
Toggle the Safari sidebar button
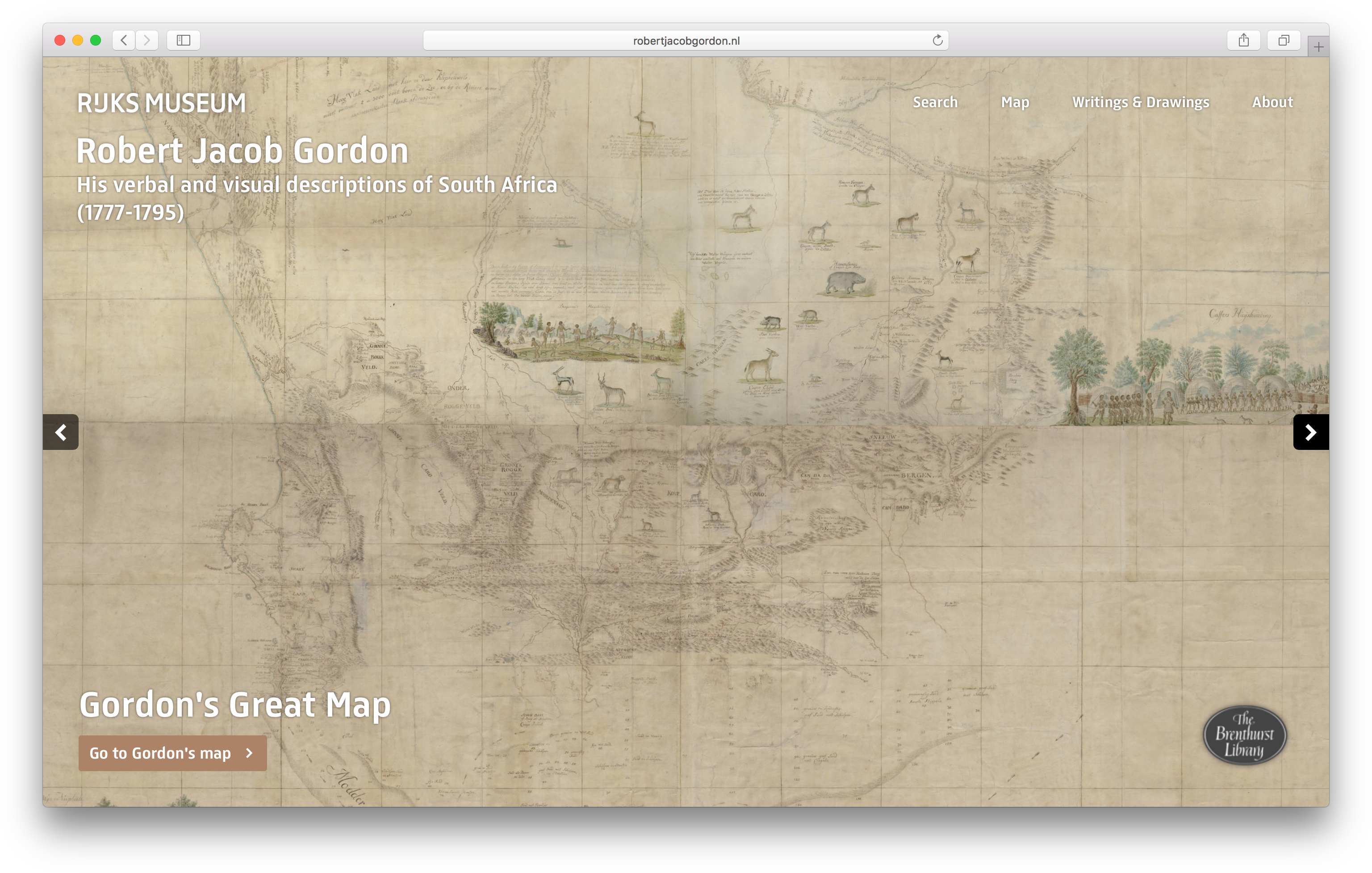point(184,40)
